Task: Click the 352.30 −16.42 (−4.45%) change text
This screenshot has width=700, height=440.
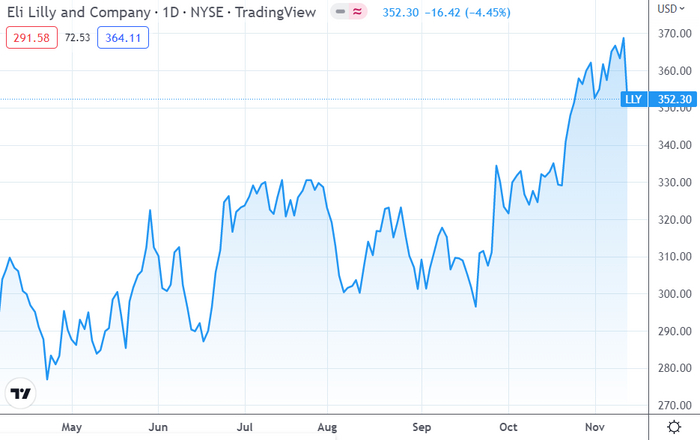Action: click(x=446, y=12)
